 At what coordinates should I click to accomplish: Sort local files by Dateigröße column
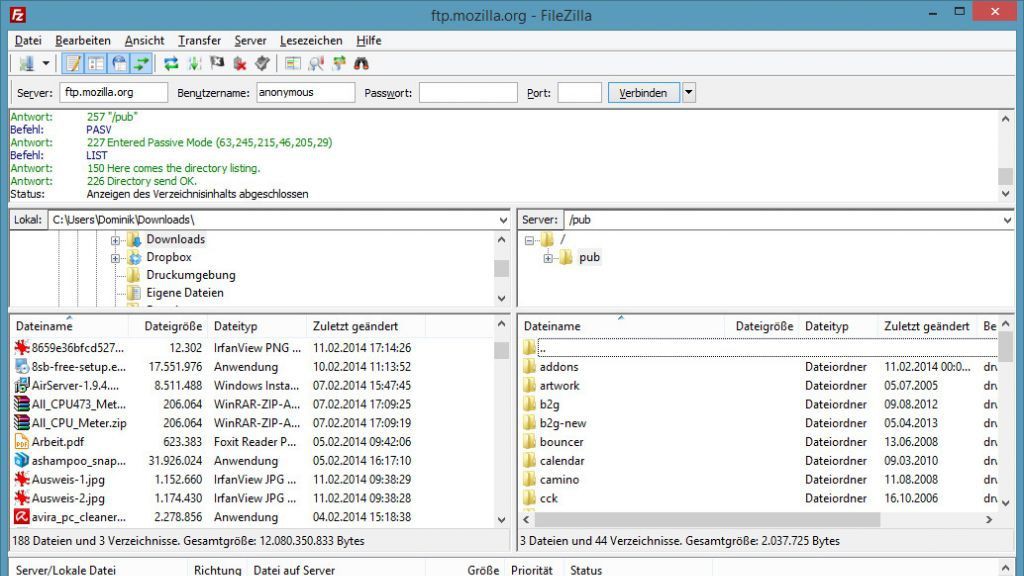172,327
